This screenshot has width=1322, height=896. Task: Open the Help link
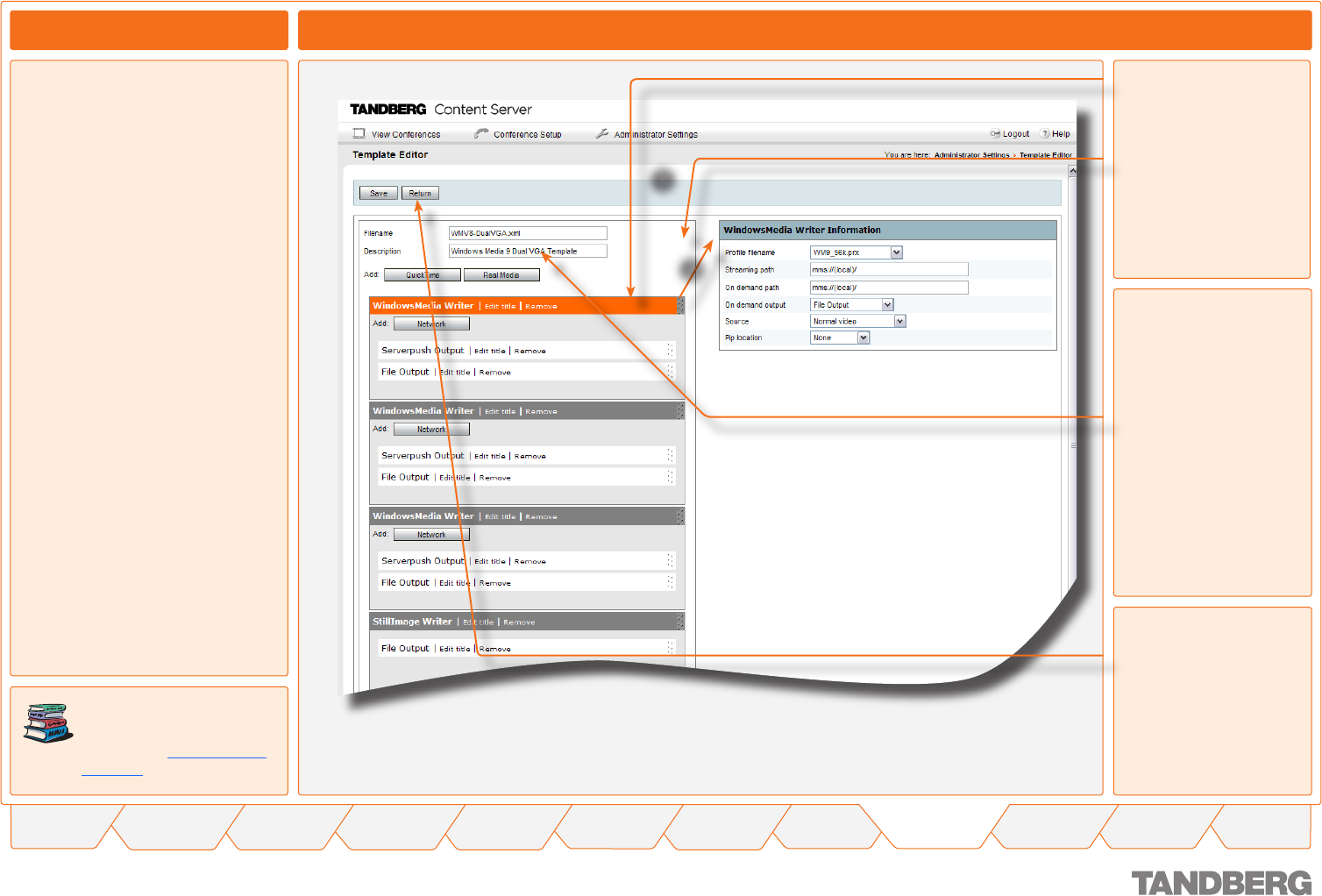(x=1061, y=134)
